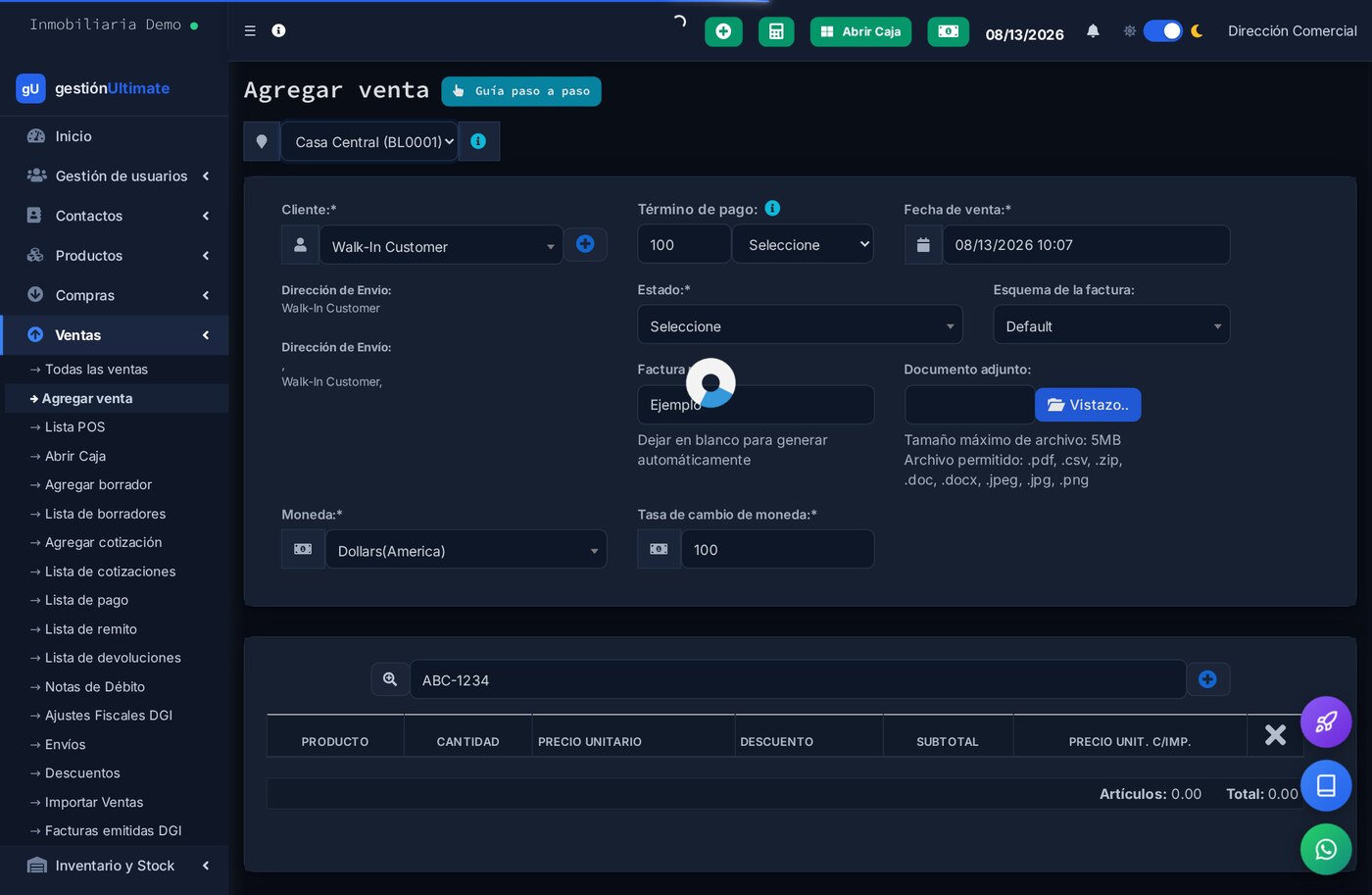Open the Casa Central location dropdown
Image resolution: width=1372 pixels, height=895 pixels.
coord(369,141)
